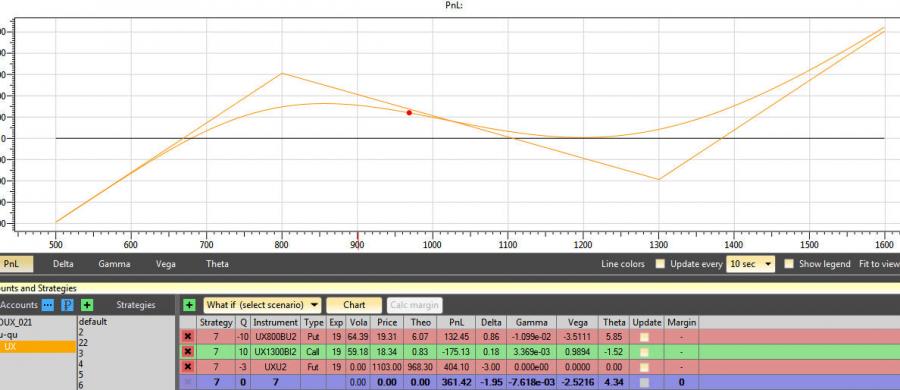
Task: Sort by the Instrument column header
Action: 276,323
